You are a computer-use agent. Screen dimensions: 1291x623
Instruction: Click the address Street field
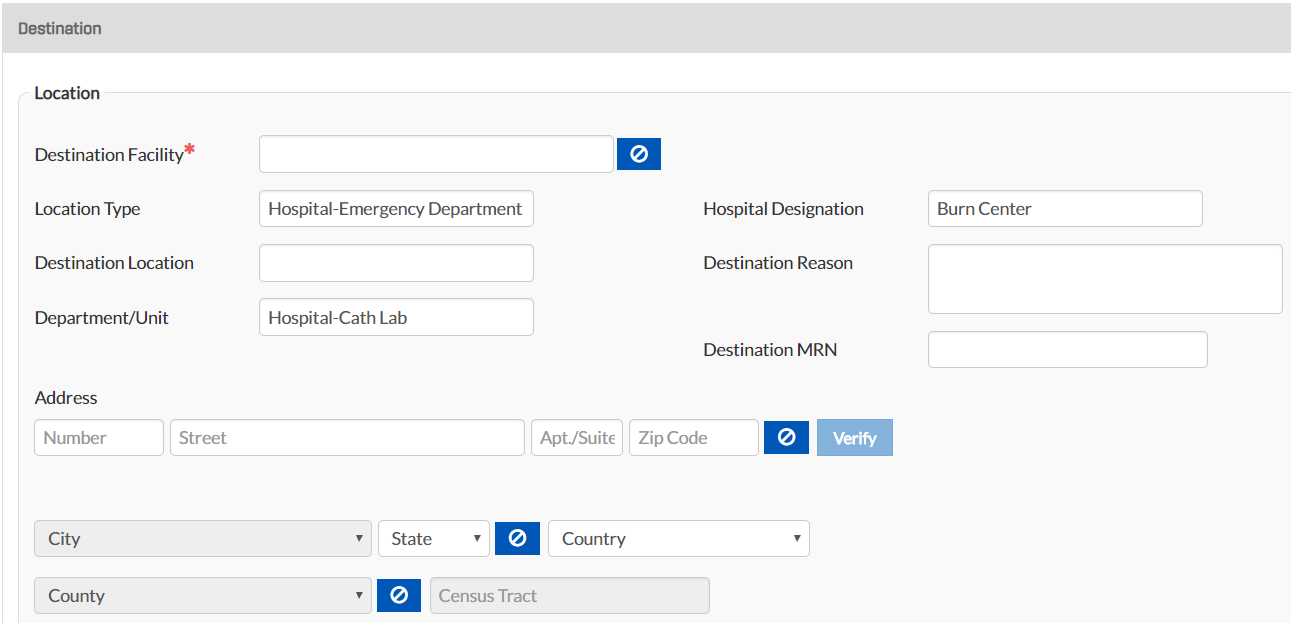pos(347,438)
